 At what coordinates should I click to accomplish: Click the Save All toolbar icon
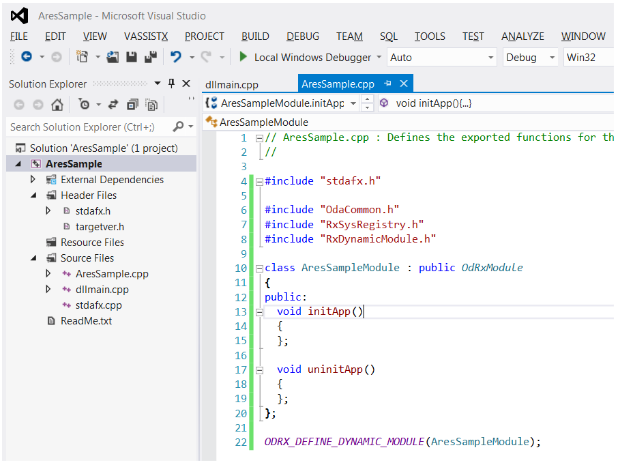[151, 57]
